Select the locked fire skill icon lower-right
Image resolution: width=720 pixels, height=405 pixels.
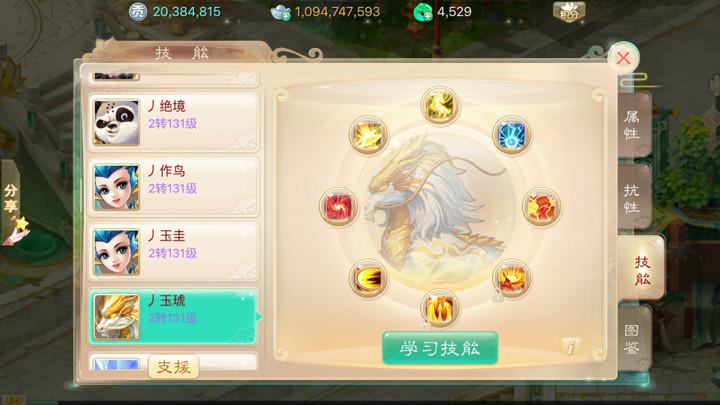tap(511, 279)
